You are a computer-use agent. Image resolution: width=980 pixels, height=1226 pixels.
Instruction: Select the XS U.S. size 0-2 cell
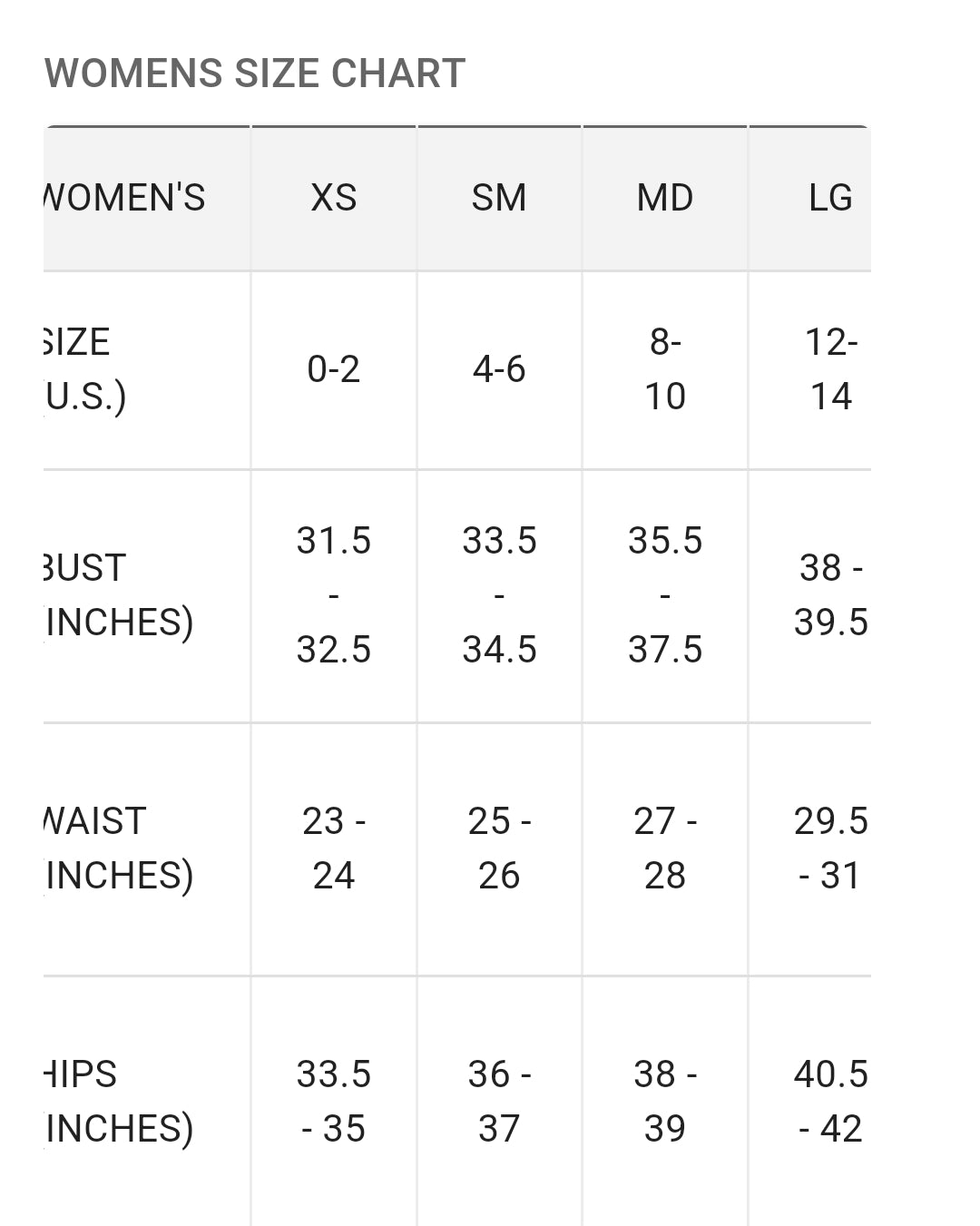(x=333, y=370)
